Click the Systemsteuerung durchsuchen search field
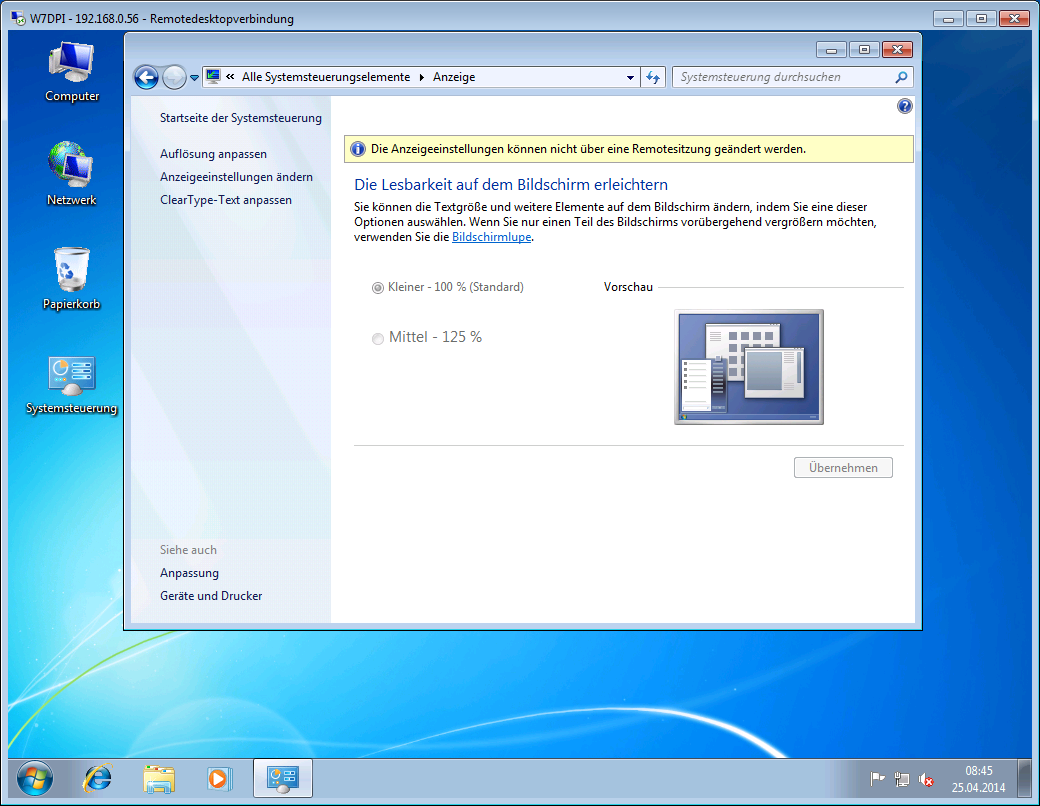Viewport: 1040px width, 806px height. tap(784, 77)
